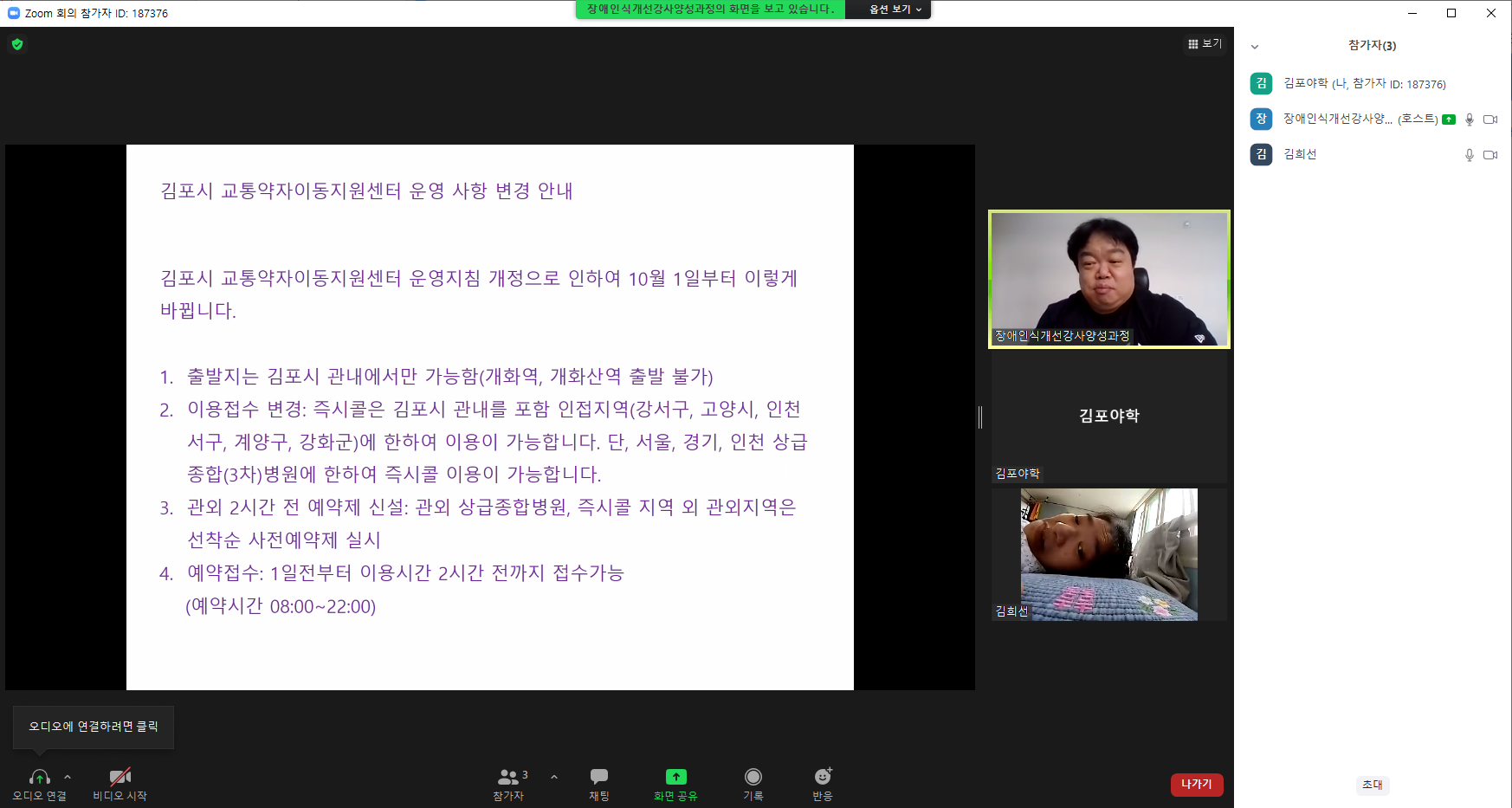Open the 참가자 participants icon
Viewport: 1512px width, 808px height.
[x=508, y=777]
